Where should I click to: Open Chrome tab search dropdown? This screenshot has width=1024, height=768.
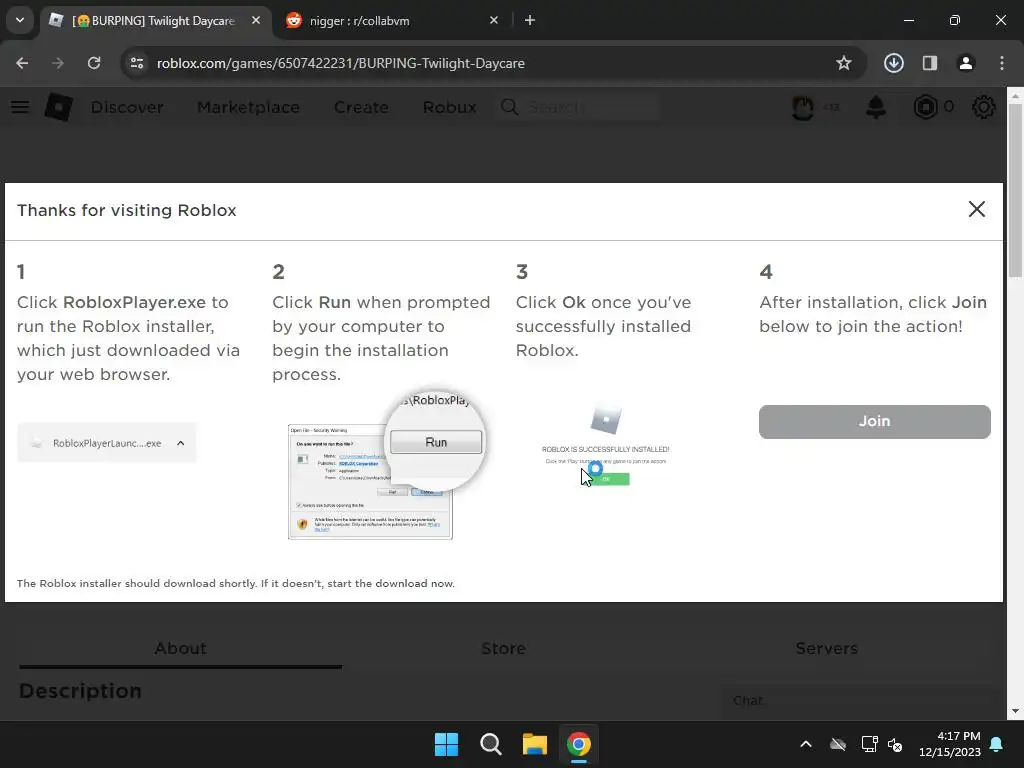(20, 20)
